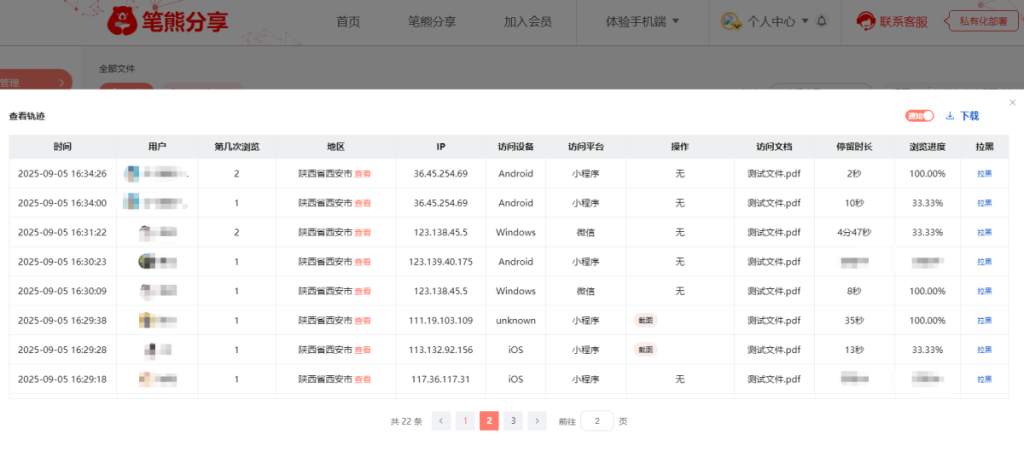Open the notification bell icon
Image resolution: width=1024 pixels, height=452 pixels.
(x=822, y=21)
